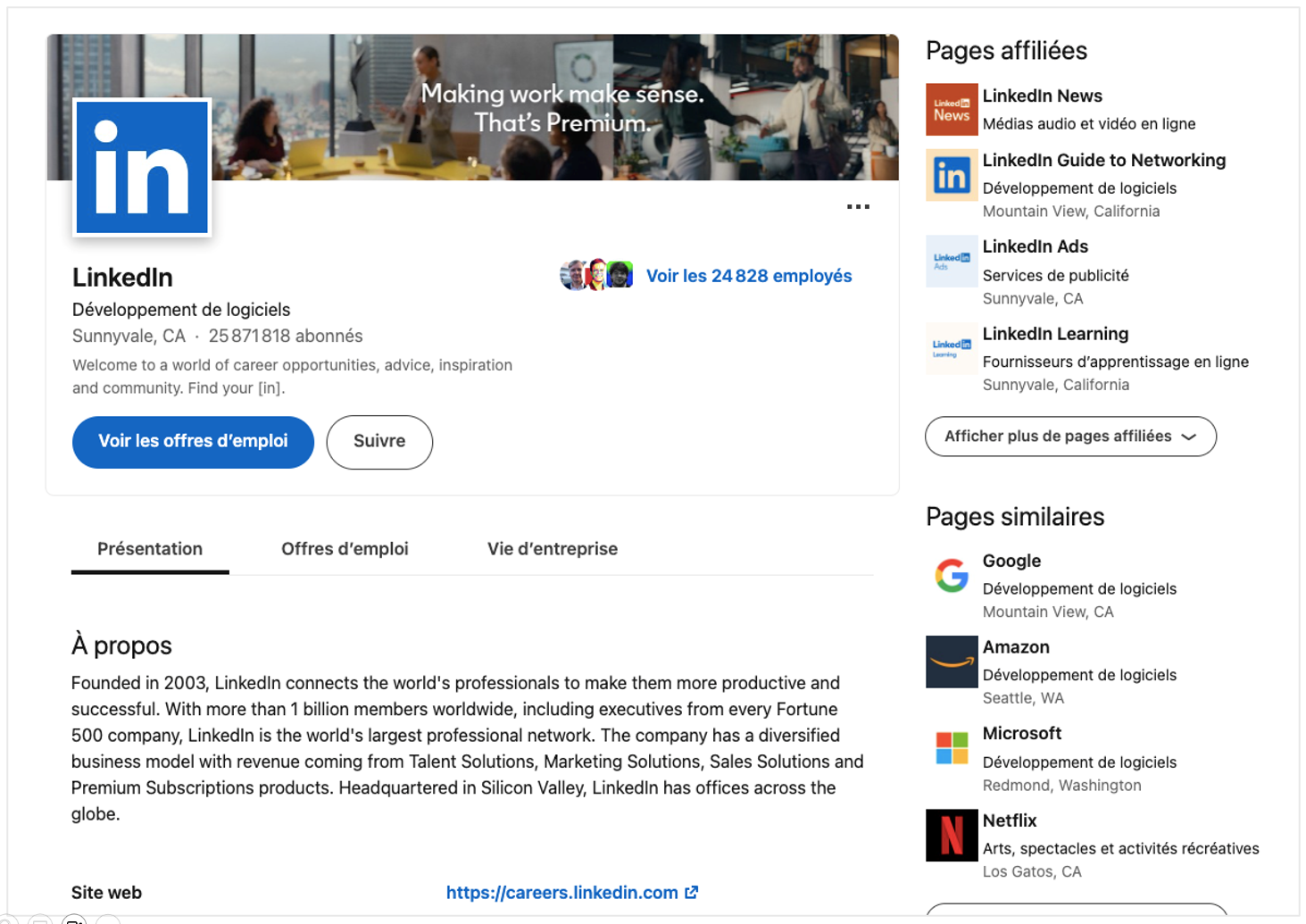
Task: Click the LinkedIn company name heading
Action: [122, 278]
